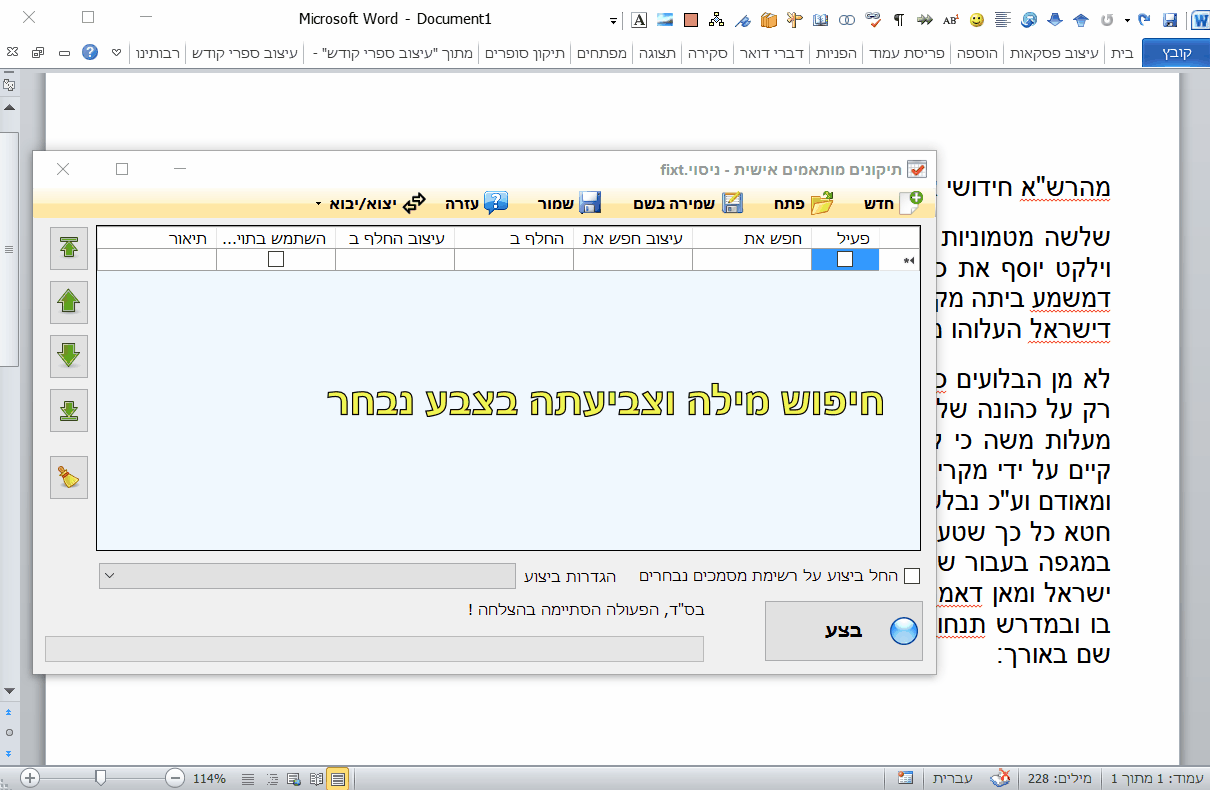Viewport: 1210px width, 790px height.
Task: Click the proofing errors icon in the status bar
Action: [1001, 776]
